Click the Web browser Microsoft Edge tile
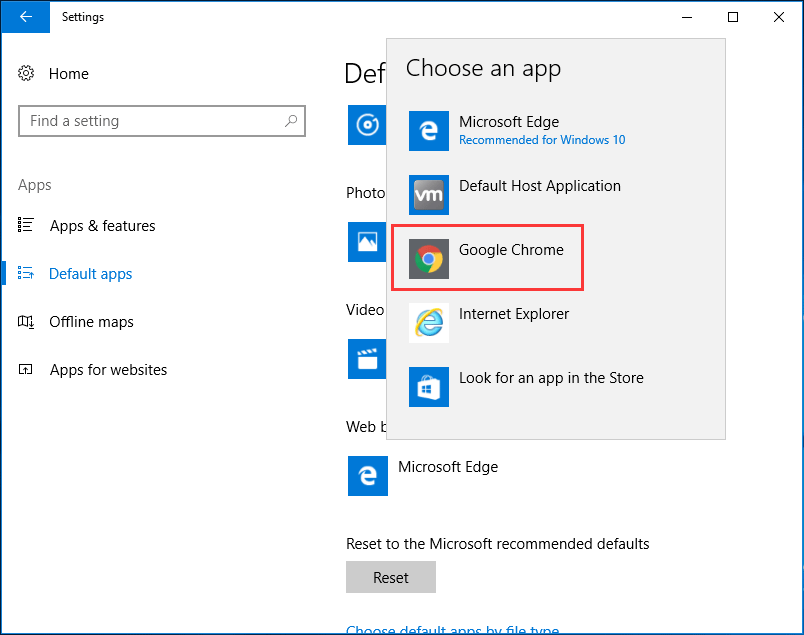 tap(368, 476)
